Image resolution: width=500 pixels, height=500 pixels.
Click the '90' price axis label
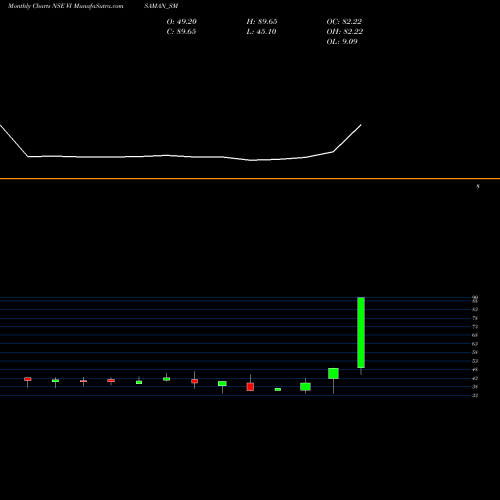[x=475, y=297]
